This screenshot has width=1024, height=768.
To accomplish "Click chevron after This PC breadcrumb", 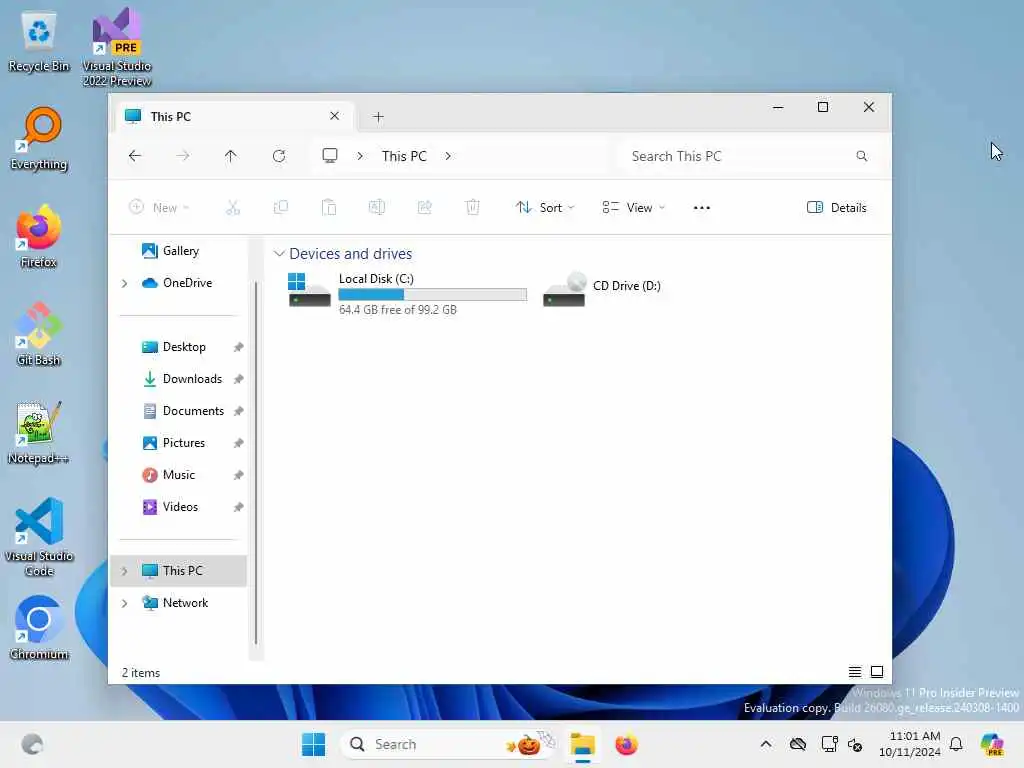I will [448, 156].
